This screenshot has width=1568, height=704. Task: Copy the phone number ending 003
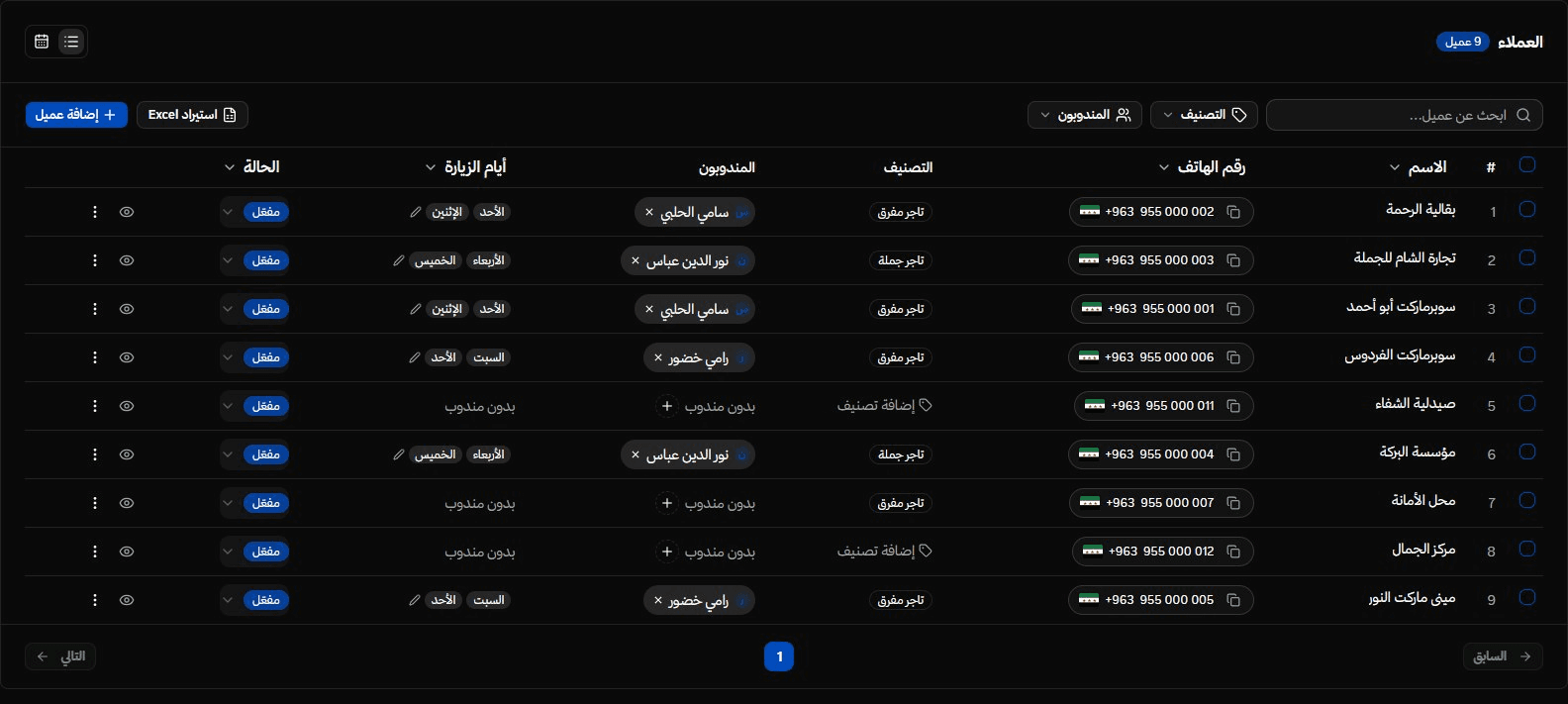pos(1233,260)
